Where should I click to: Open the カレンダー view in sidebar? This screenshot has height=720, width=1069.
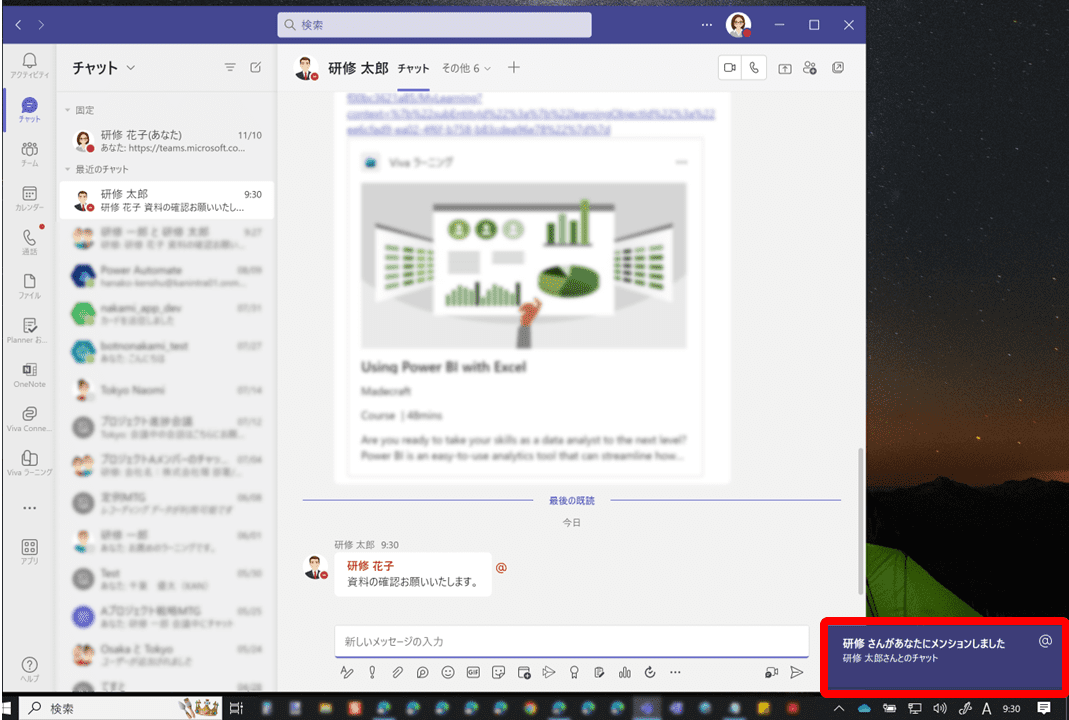[x=29, y=198]
